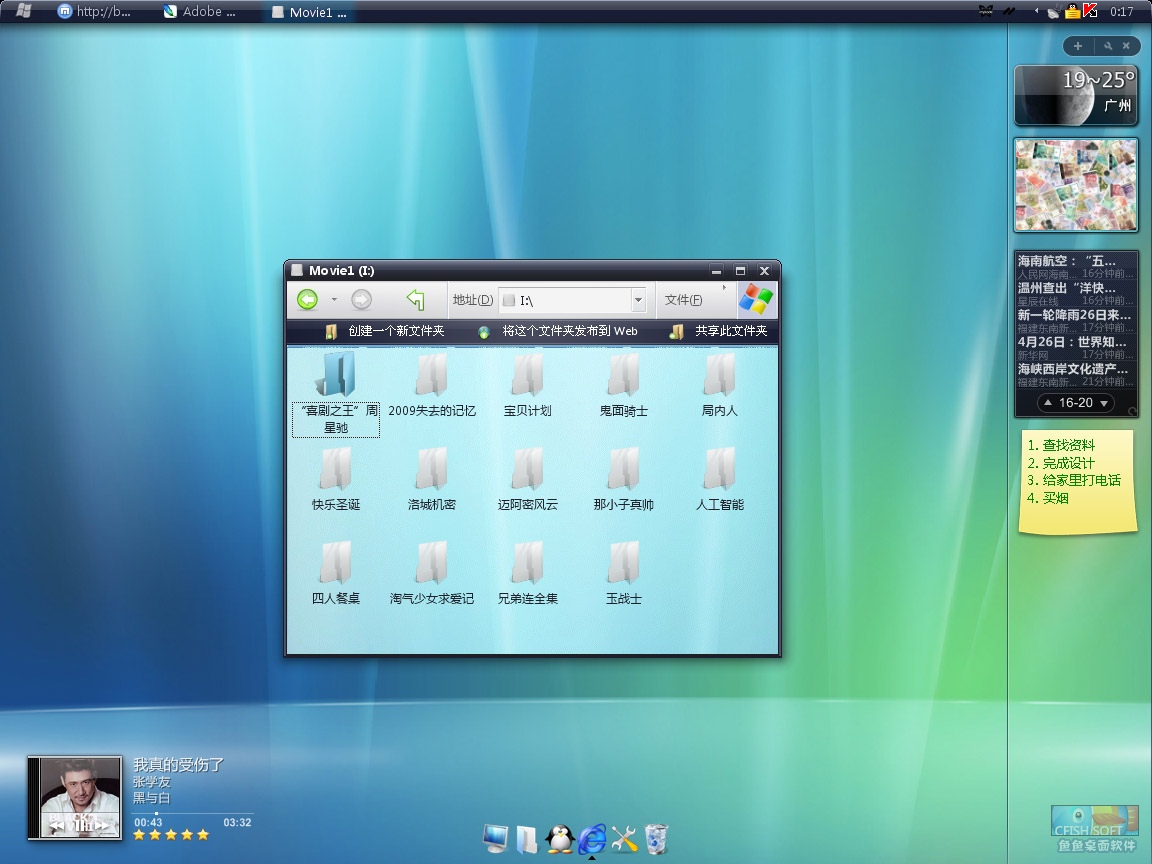Open the 文件(F) menu
Viewport: 1152px width, 864px height.
(683, 300)
